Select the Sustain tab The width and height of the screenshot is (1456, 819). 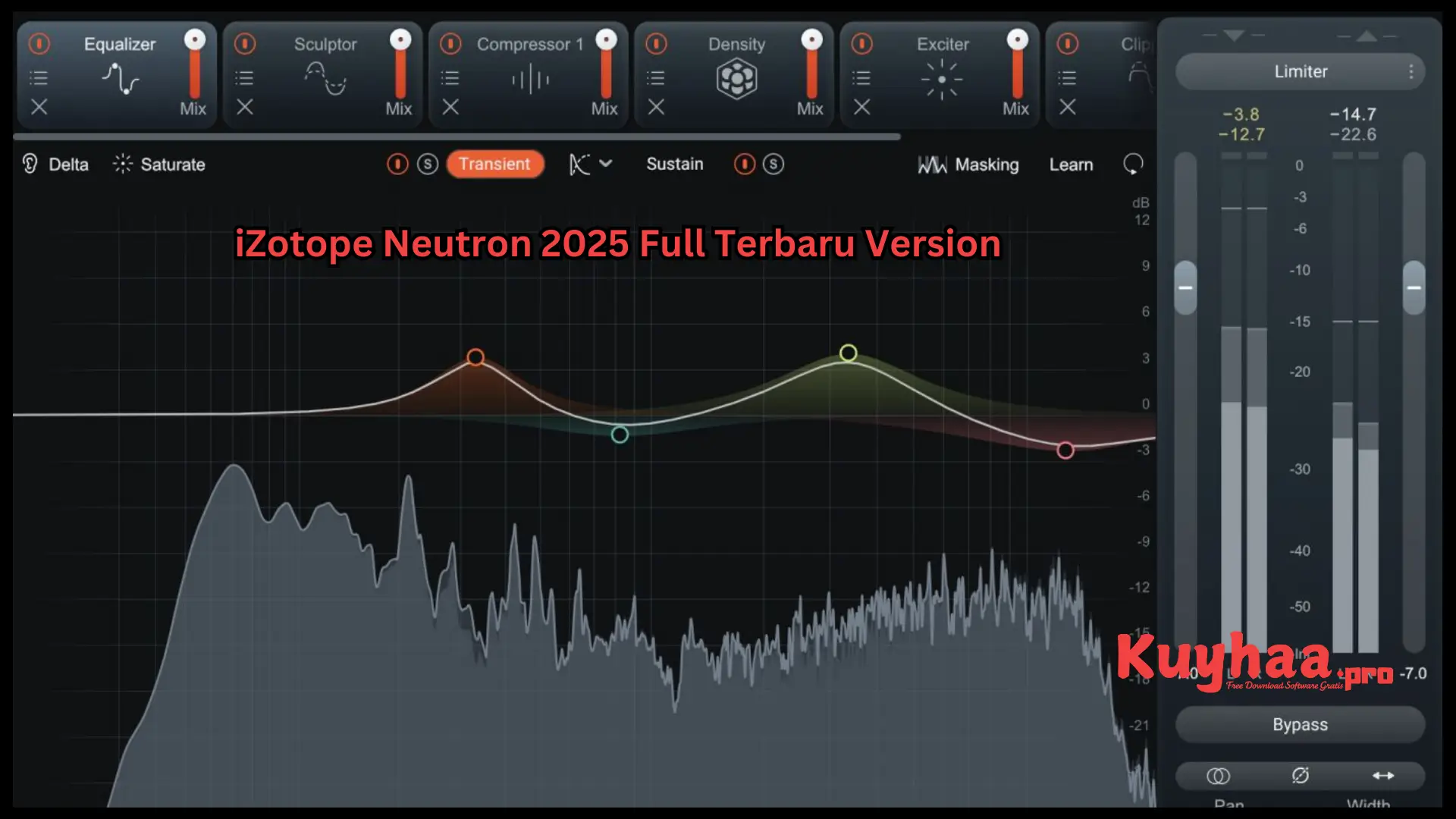674,164
